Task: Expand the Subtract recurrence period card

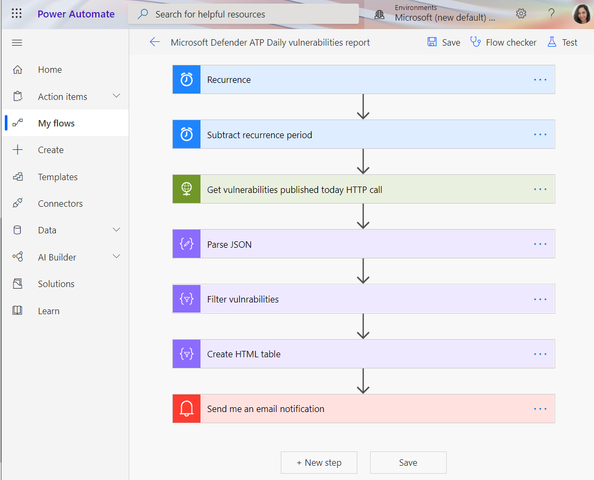Action: tap(364, 134)
